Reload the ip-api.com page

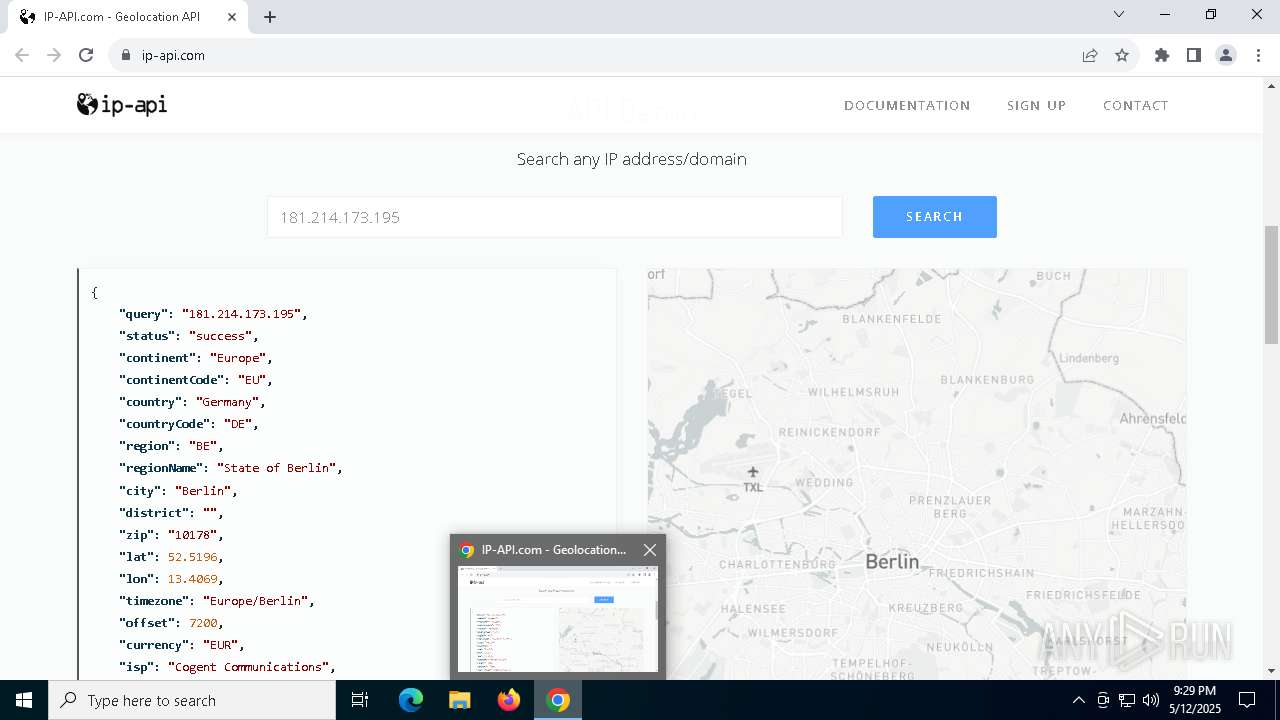coord(86,55)
